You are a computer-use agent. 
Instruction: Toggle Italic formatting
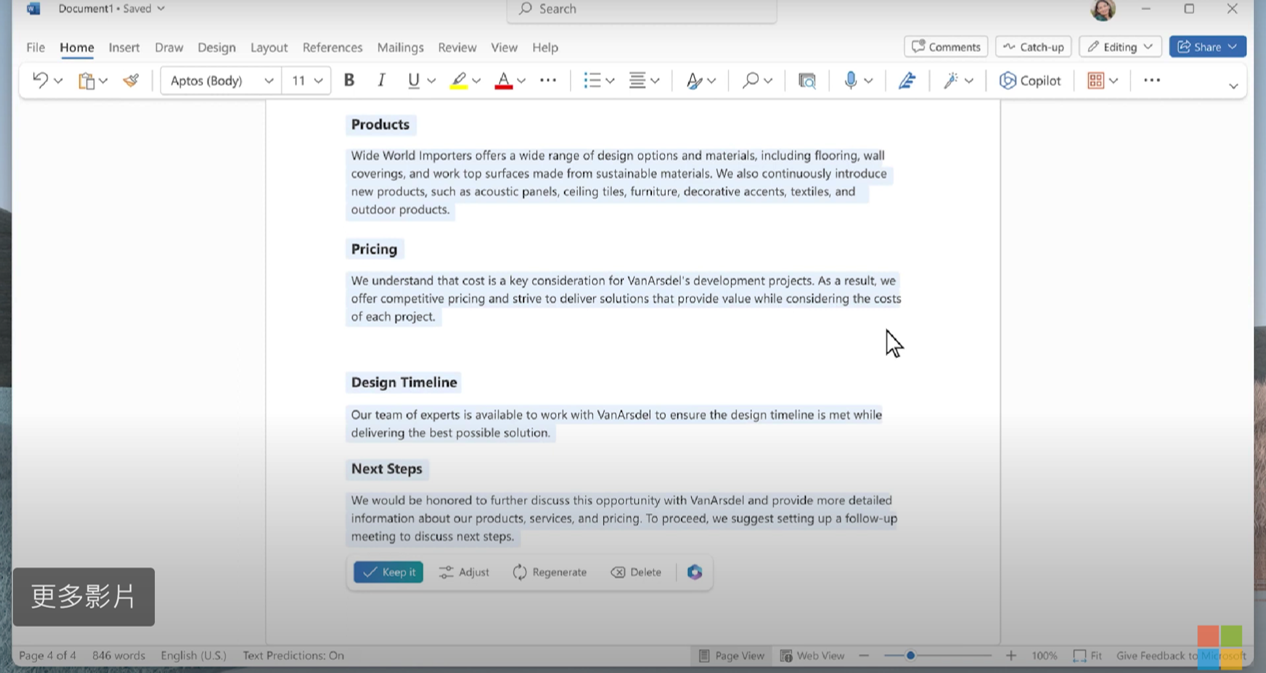[x=381, y=81]
